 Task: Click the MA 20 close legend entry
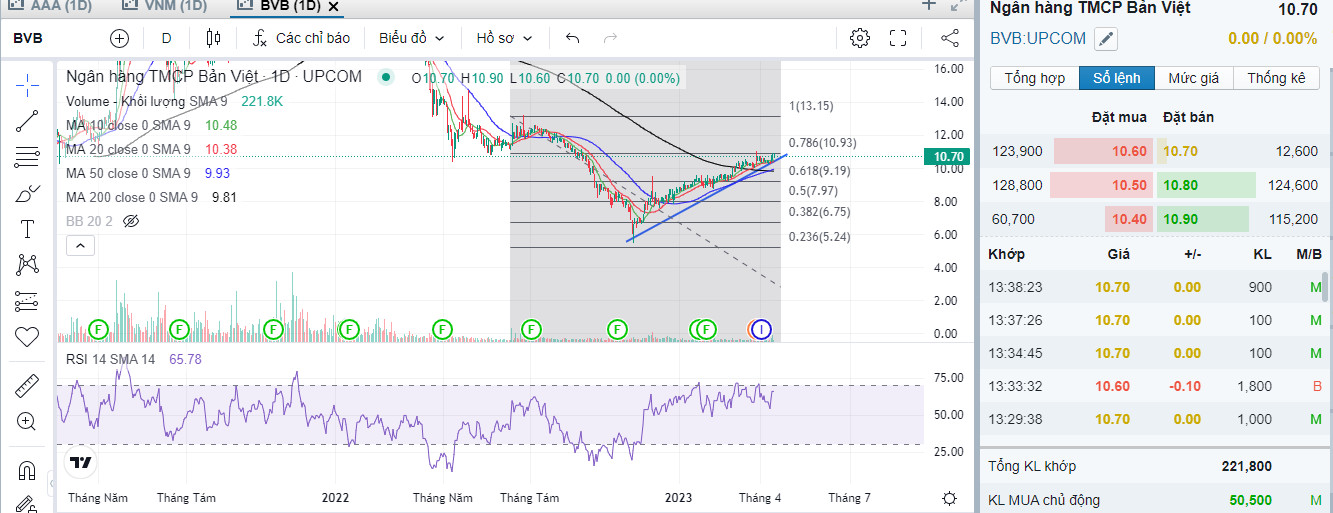pos(128,149)
